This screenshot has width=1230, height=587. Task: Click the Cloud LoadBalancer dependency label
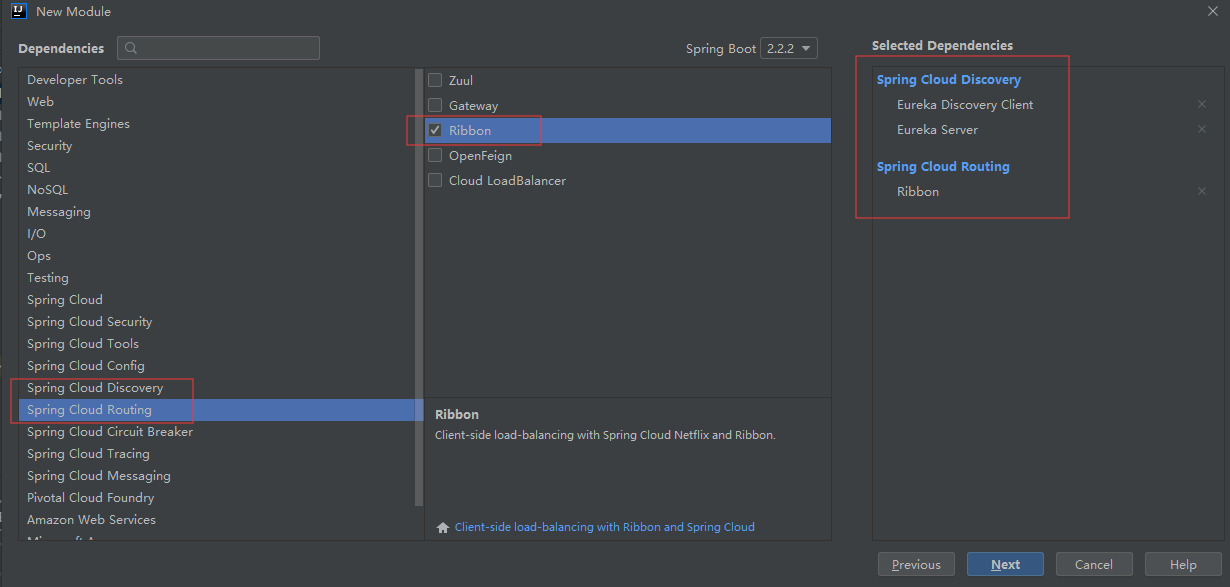tap(507, 180)
